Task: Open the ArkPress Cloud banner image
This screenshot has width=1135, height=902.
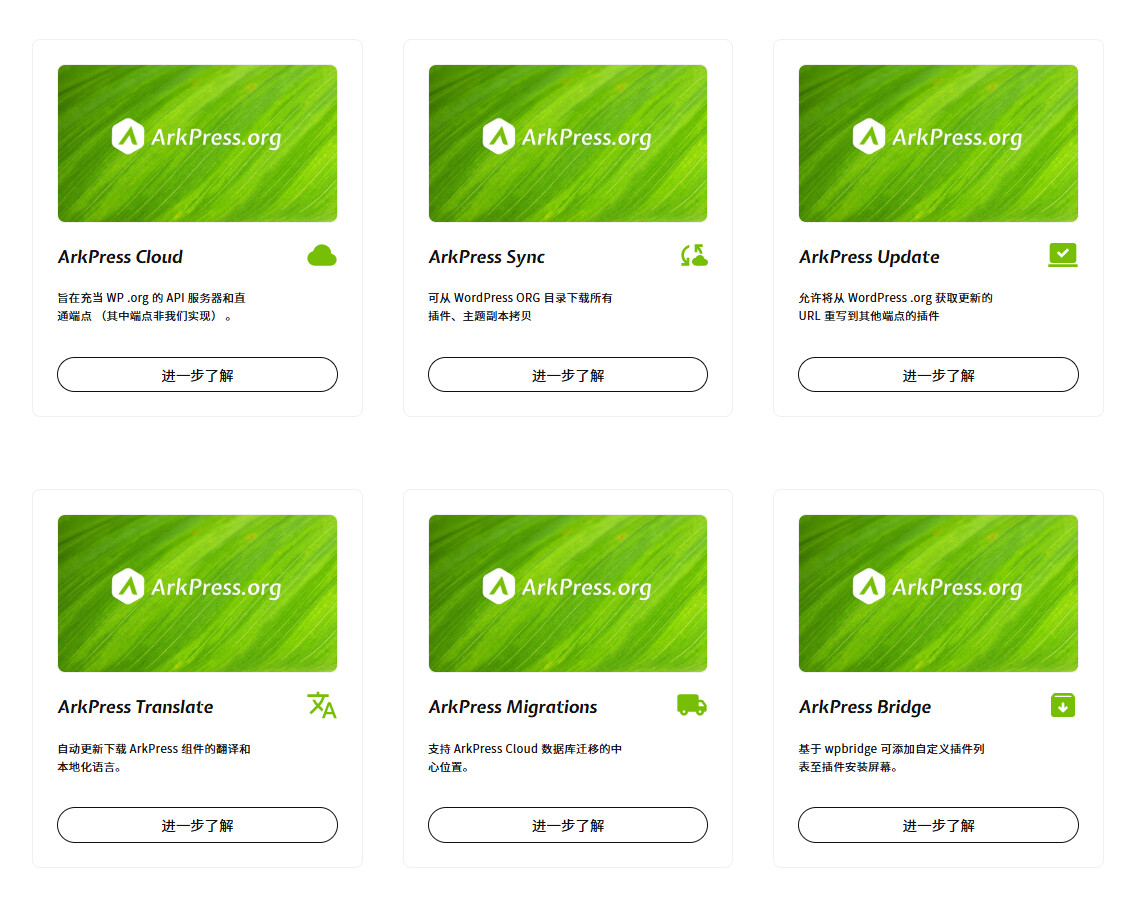Action: 198,143
